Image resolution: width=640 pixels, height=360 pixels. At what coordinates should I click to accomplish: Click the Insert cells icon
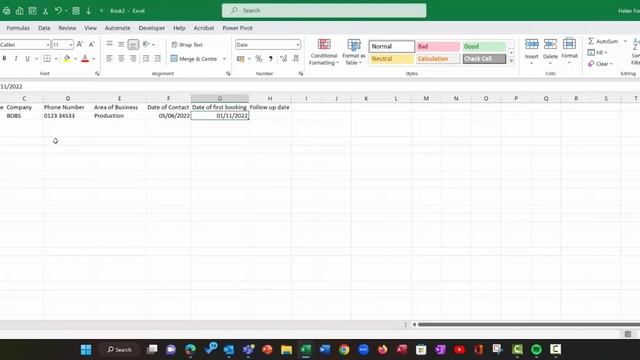531,44
